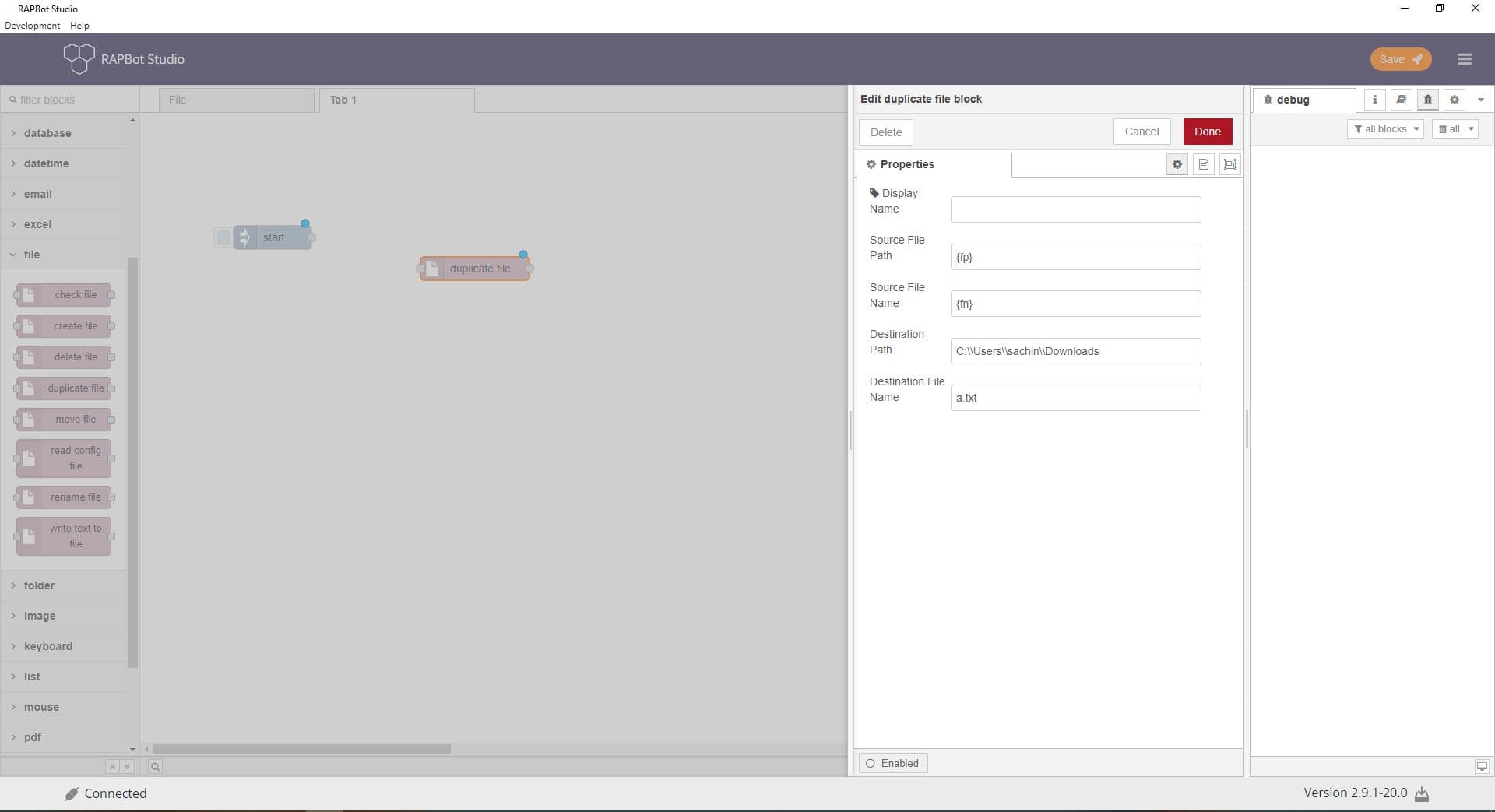Open the Help menu

[x=79, y=26]
